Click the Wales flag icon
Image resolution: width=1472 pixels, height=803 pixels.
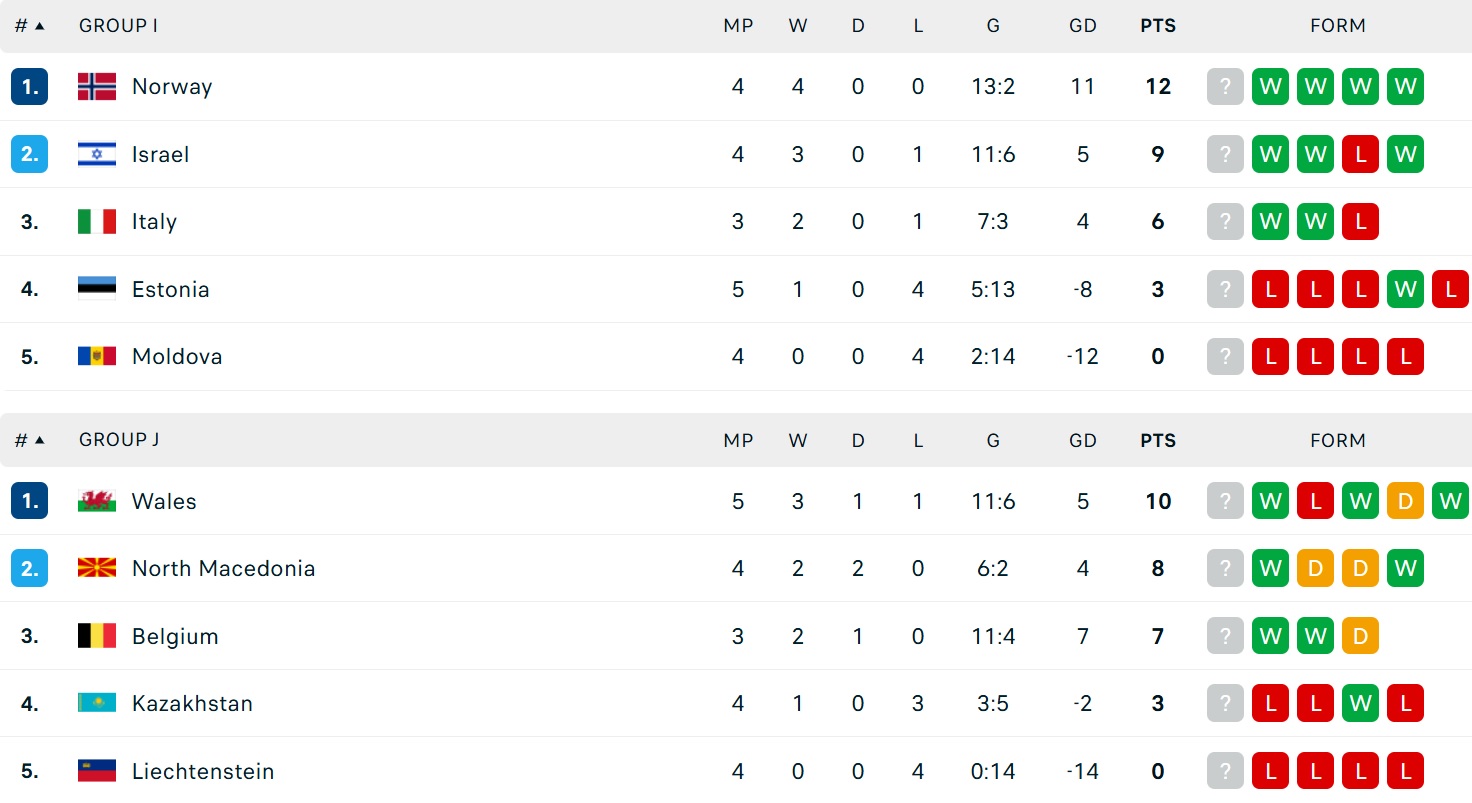tap(97, 501)
